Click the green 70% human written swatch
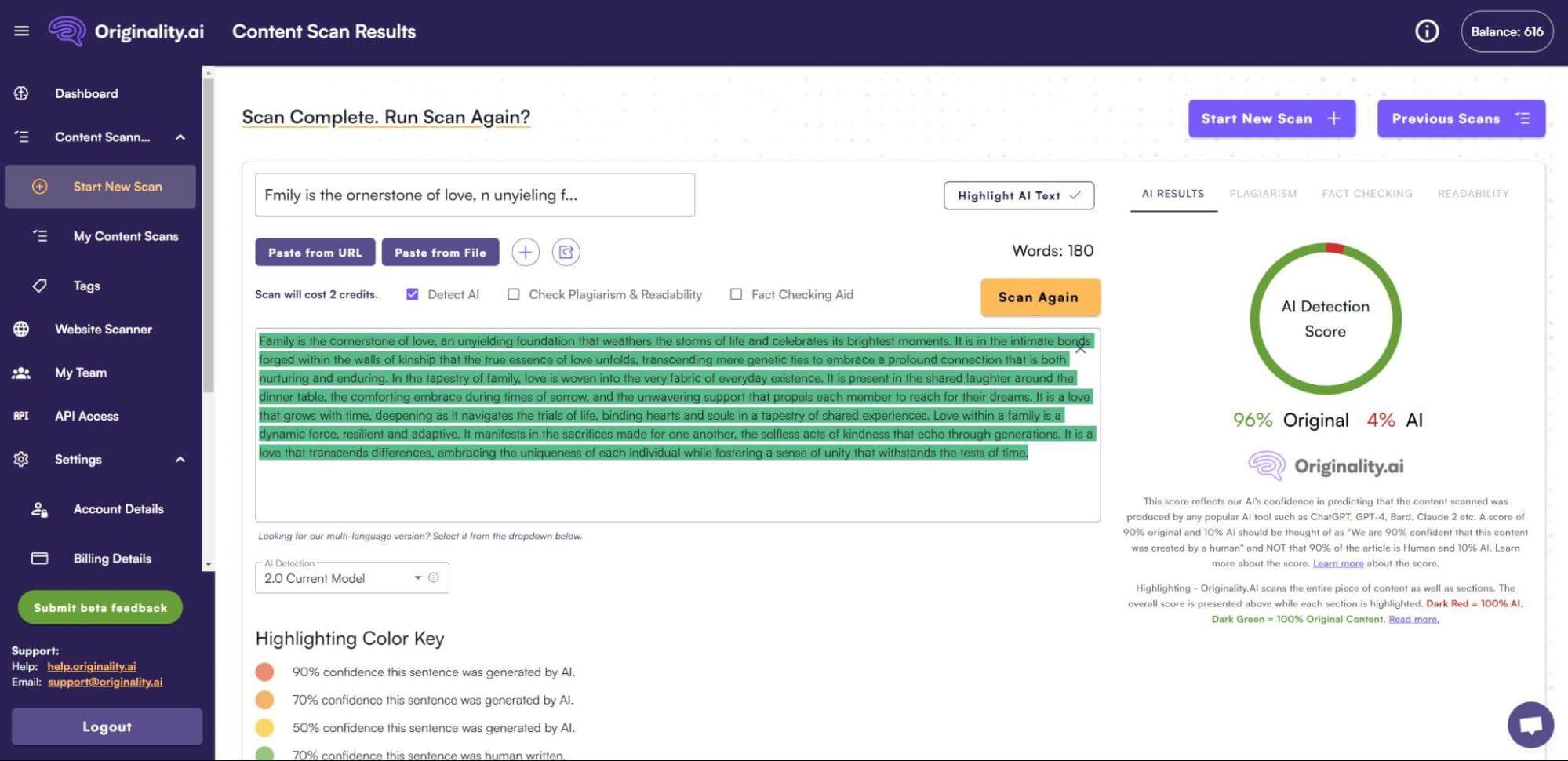This screenshot has width=1568, height=761. click(265, 754)
